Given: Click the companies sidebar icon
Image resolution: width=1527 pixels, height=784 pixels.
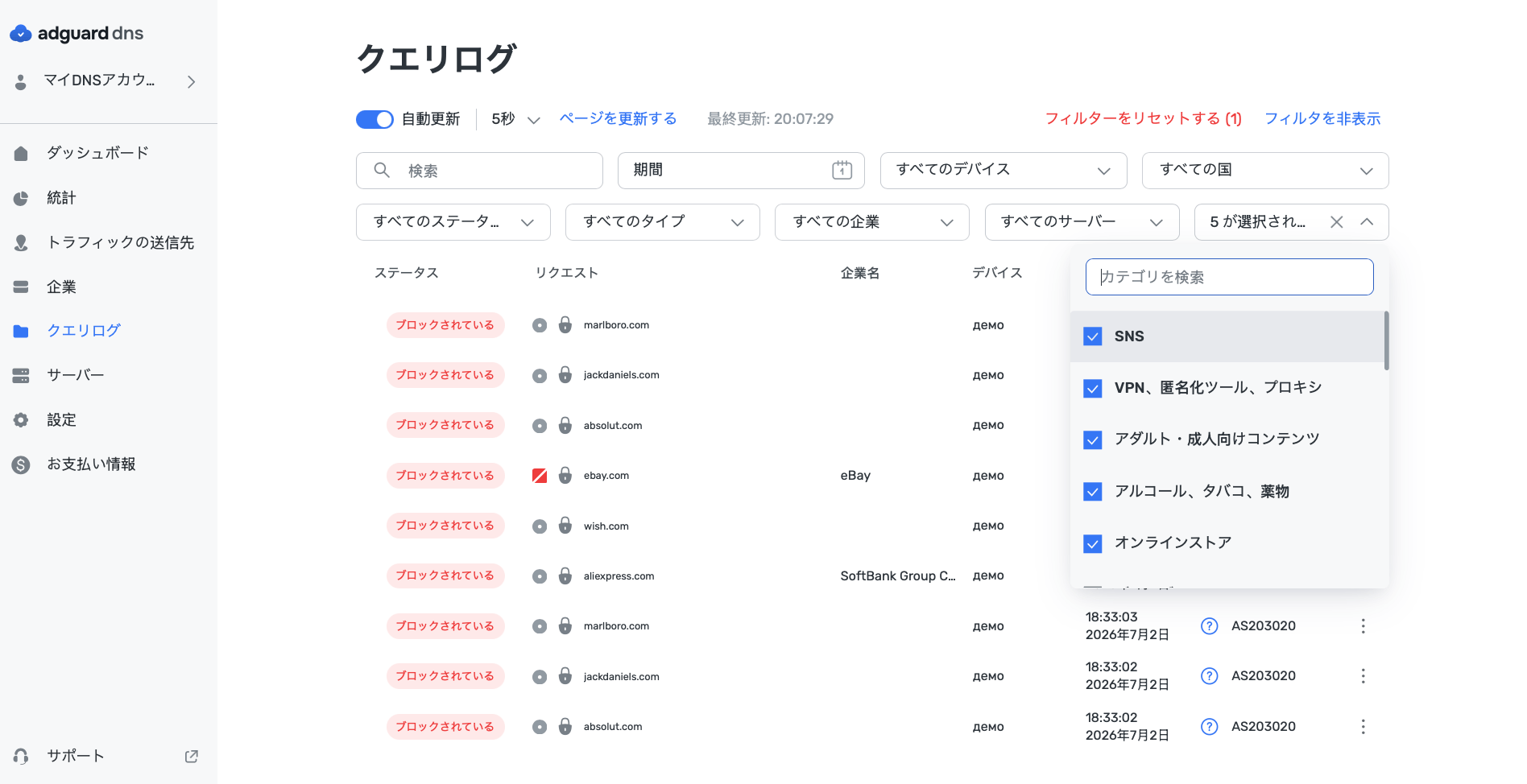Looking at the screenshot, I should [x=21, y=287].
